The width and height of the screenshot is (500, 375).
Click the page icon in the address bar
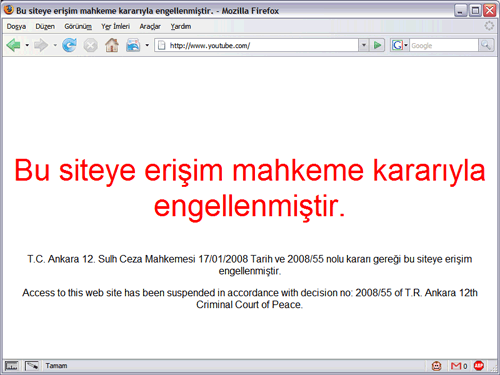tap(161, 45)
